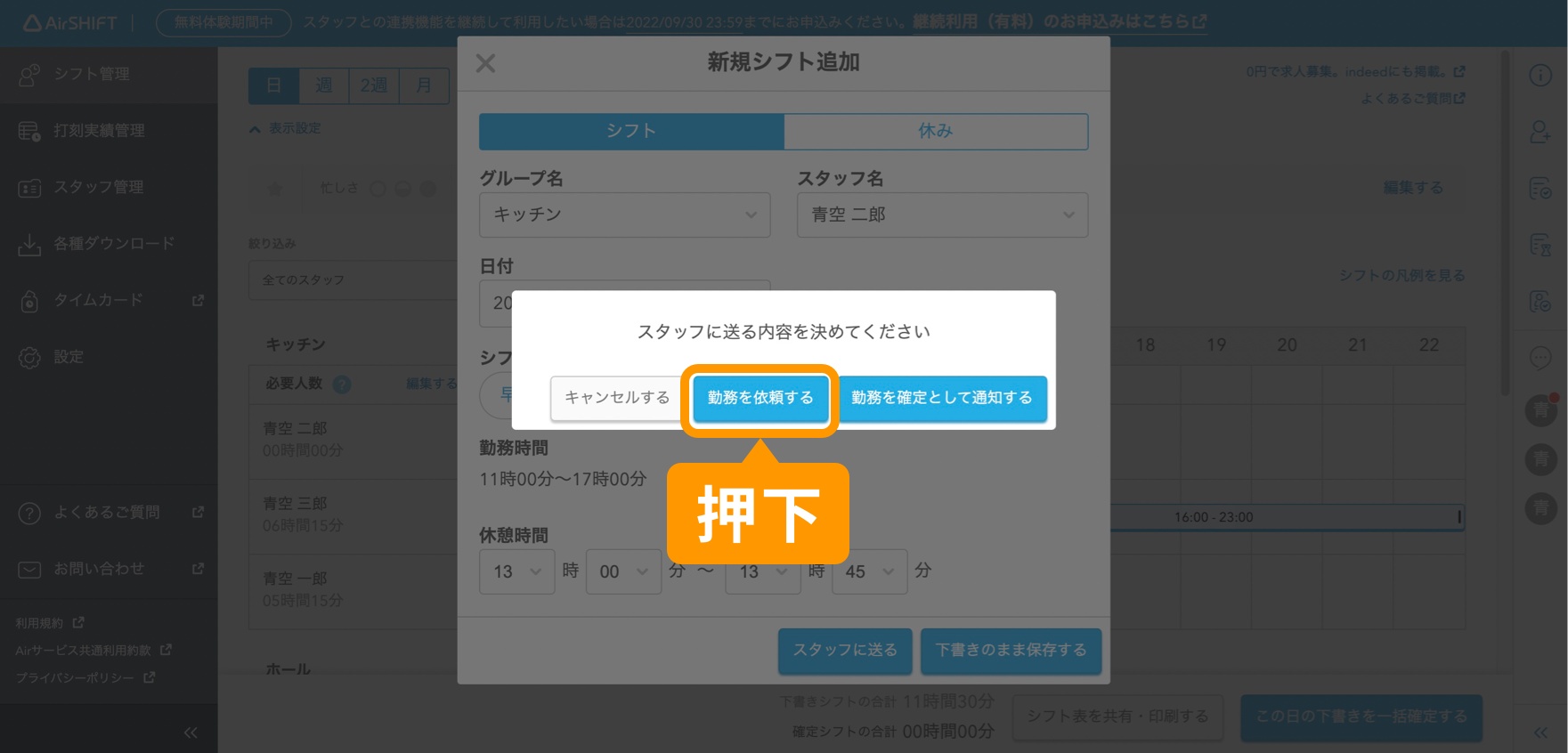
Task: Click the staff avatar with red notification dot
Action: click(x=1541, y=410)
